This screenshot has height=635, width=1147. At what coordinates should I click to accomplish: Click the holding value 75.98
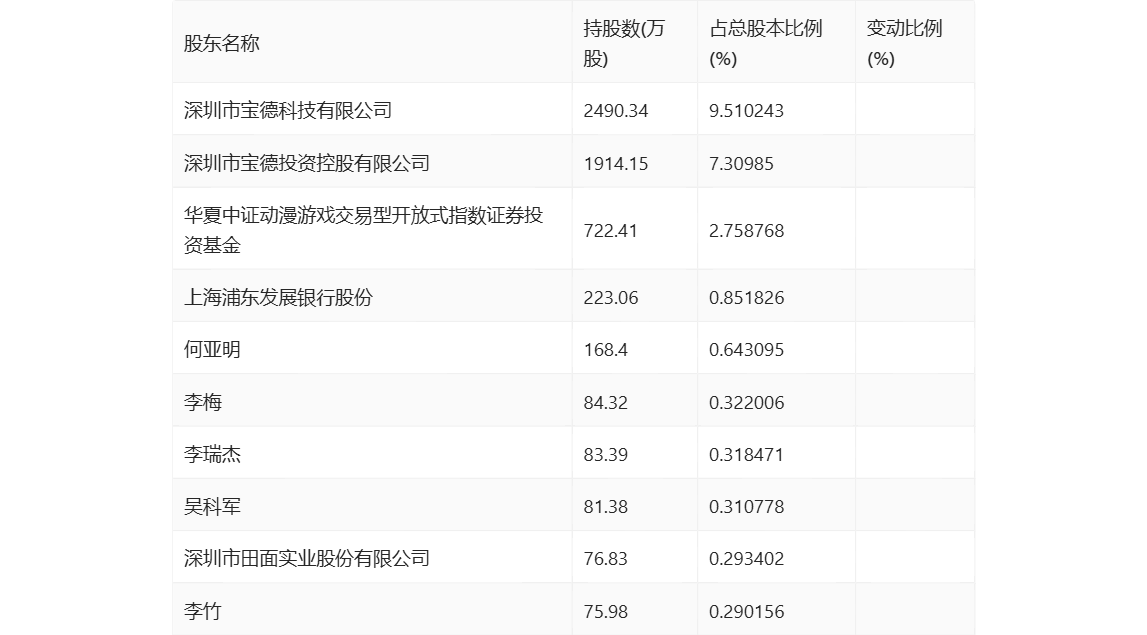pos(606,612)
